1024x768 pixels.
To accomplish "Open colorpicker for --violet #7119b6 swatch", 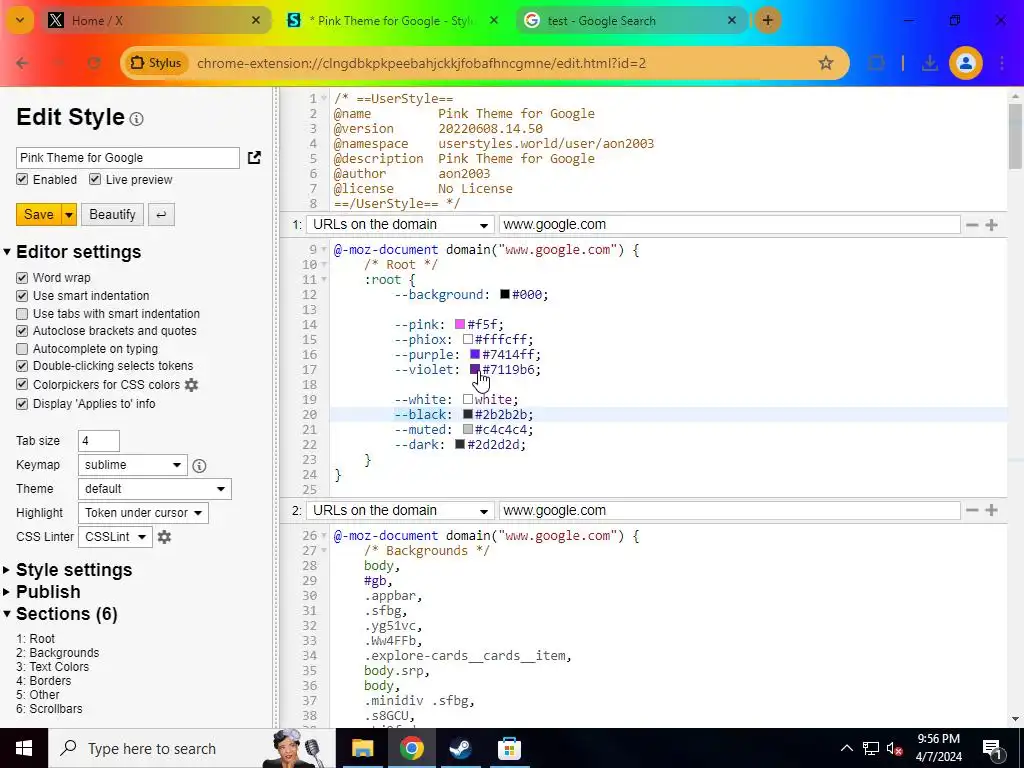I will click(x=475, y=370).
